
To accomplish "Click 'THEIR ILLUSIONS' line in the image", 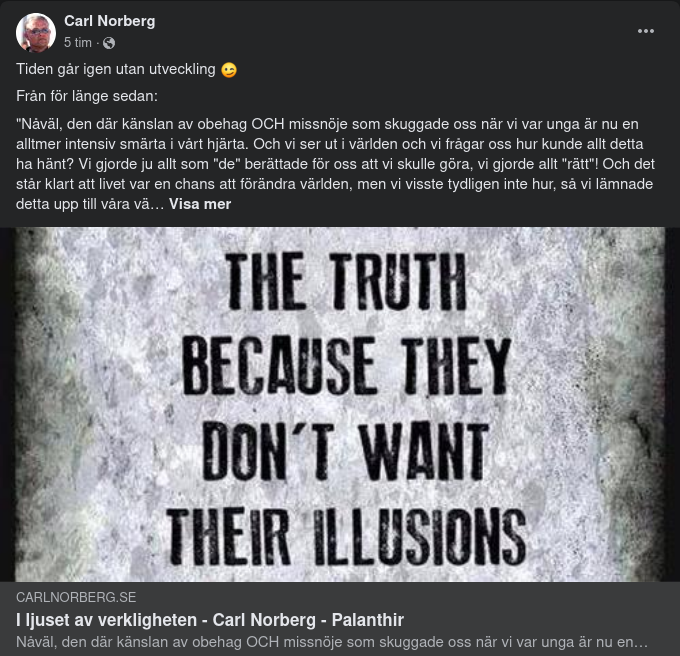I will (x=346, y=536).
